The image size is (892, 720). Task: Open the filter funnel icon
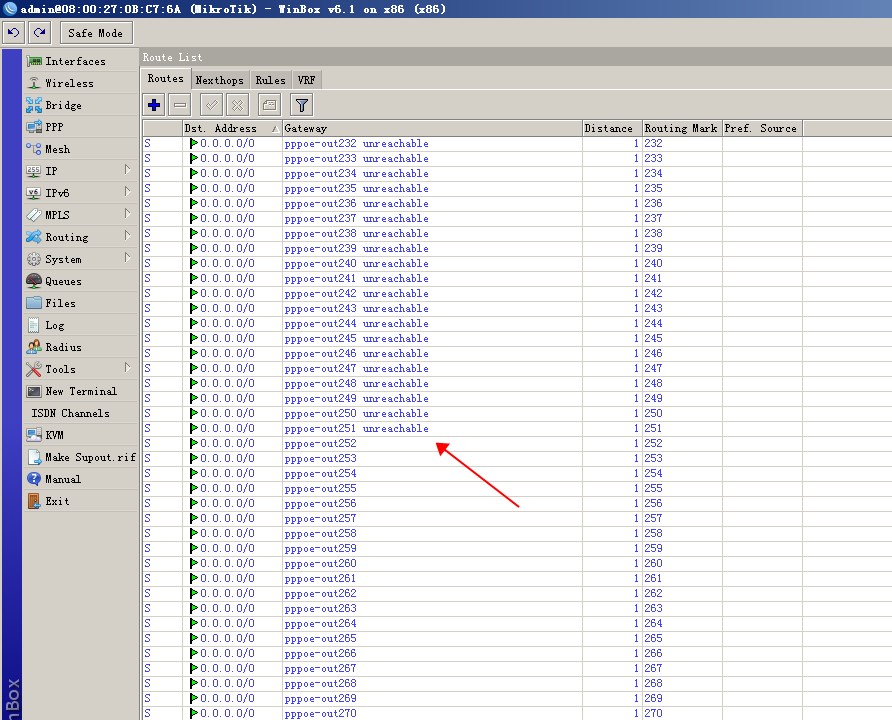pyautogui.click(x=302, y=104)
